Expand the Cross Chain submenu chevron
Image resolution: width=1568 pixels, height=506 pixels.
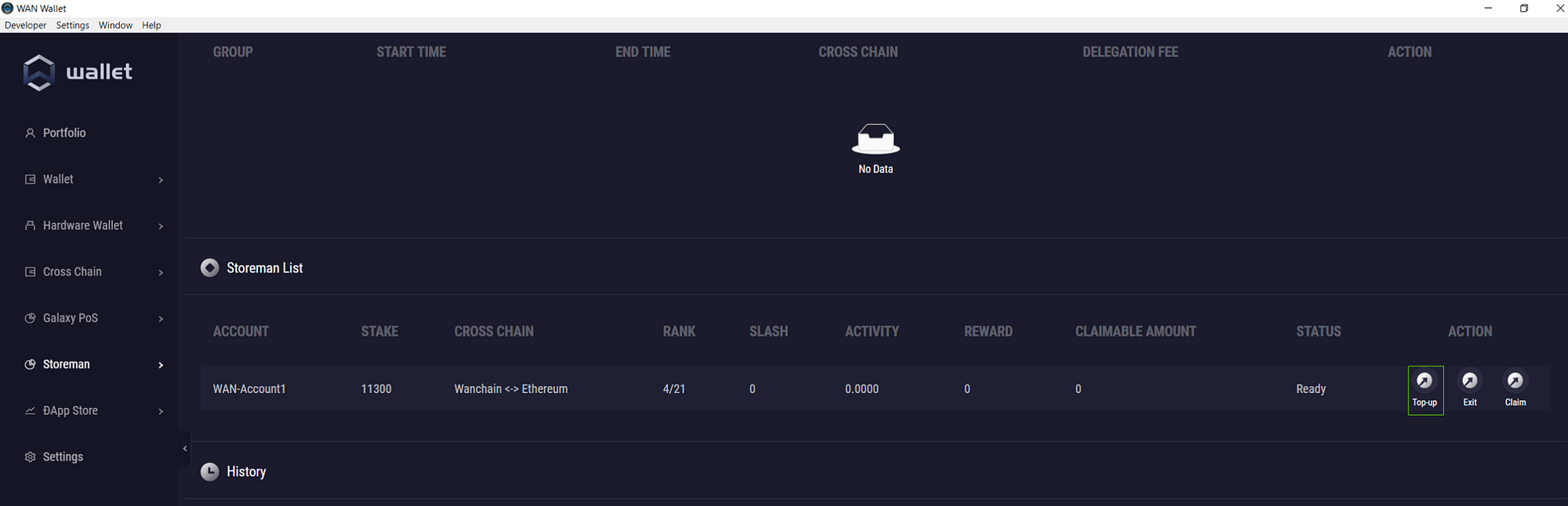pos(161,273)
